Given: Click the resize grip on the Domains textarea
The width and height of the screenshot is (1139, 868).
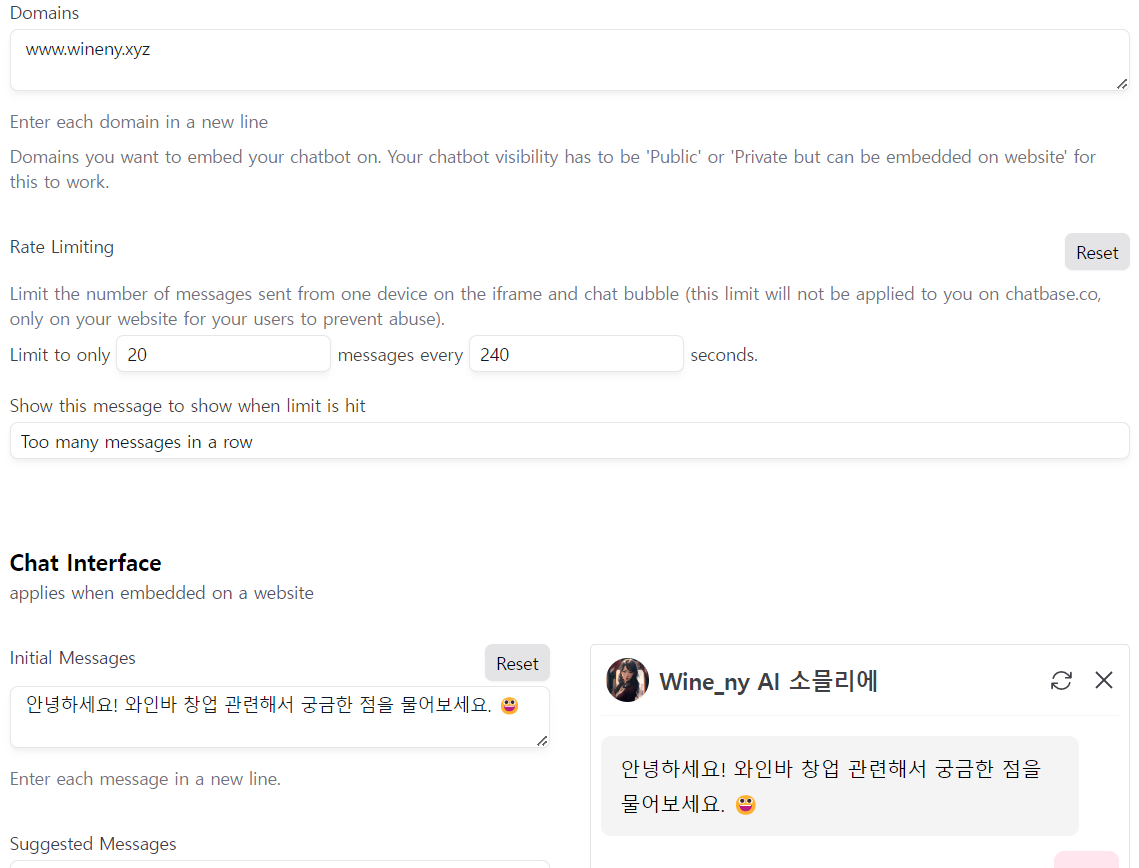Looking at the screenshot, I should point(1122,84).
